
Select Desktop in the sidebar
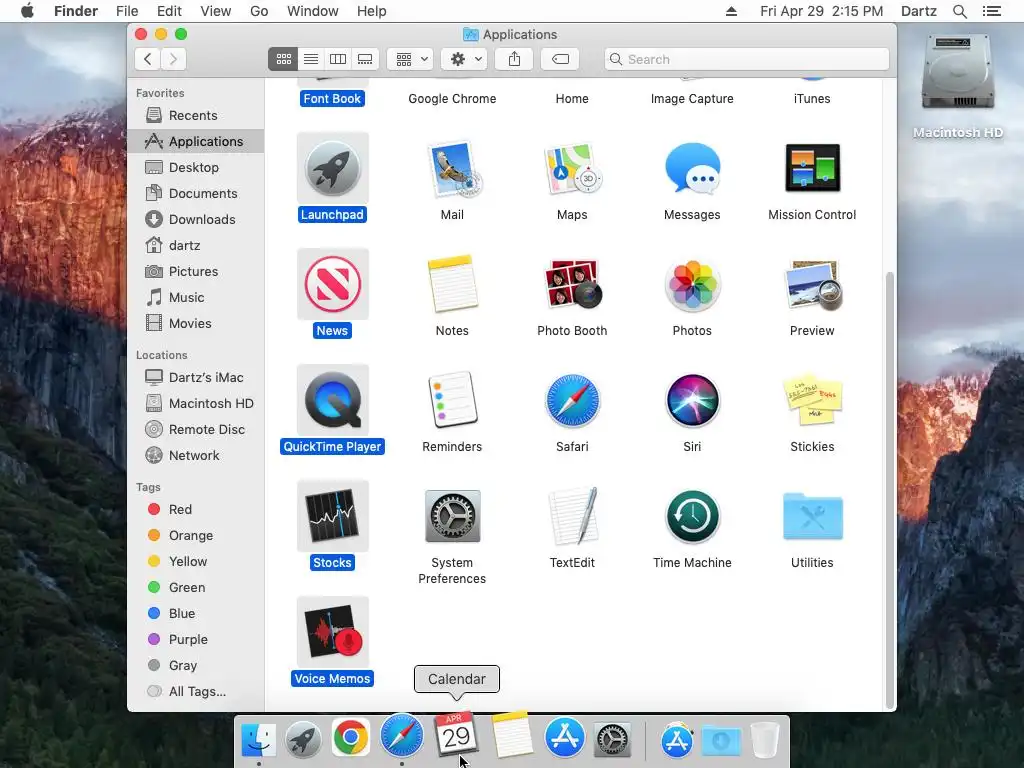pyautogui.click(x=196, y=168)
